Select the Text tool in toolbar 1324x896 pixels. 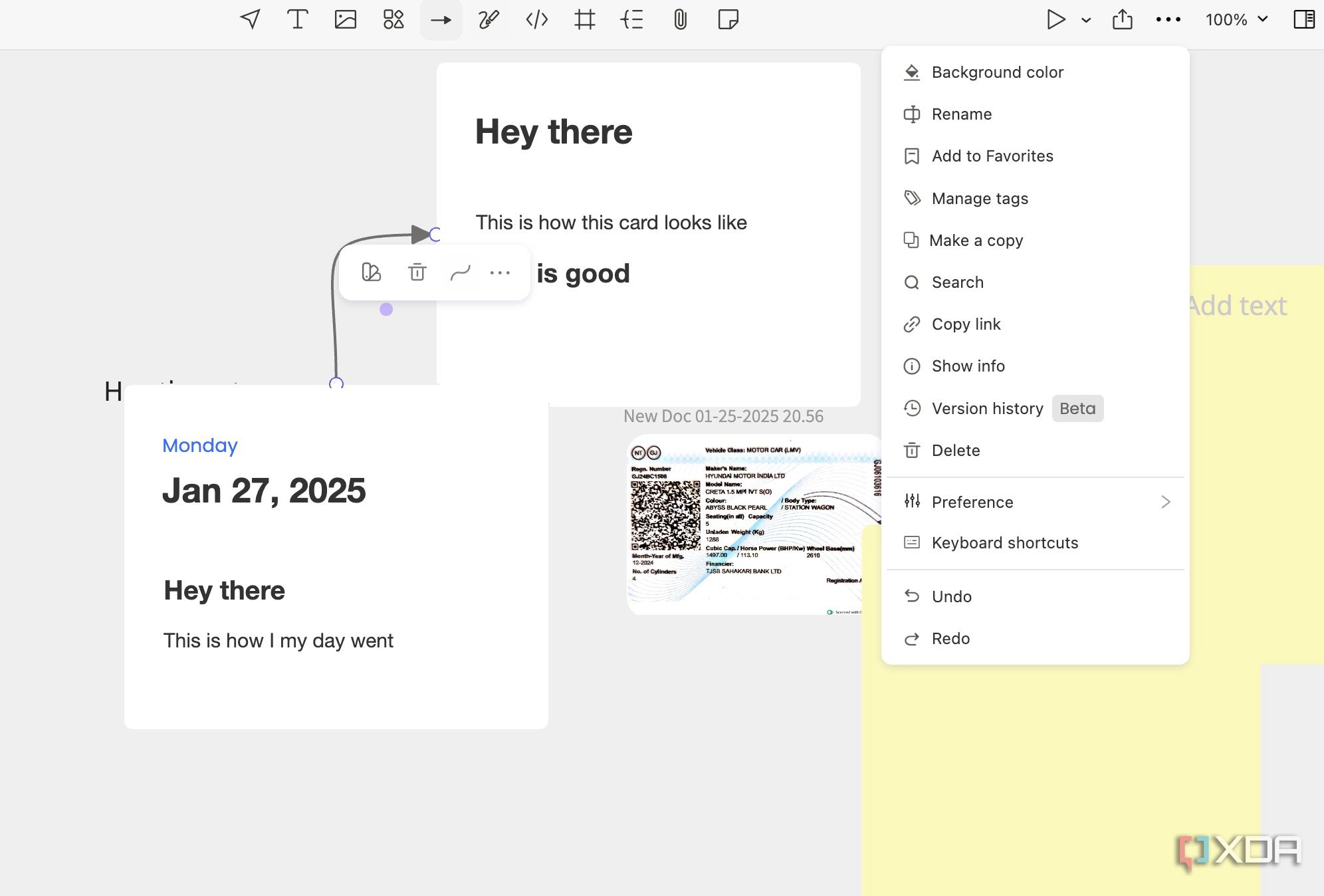(297, 19)
